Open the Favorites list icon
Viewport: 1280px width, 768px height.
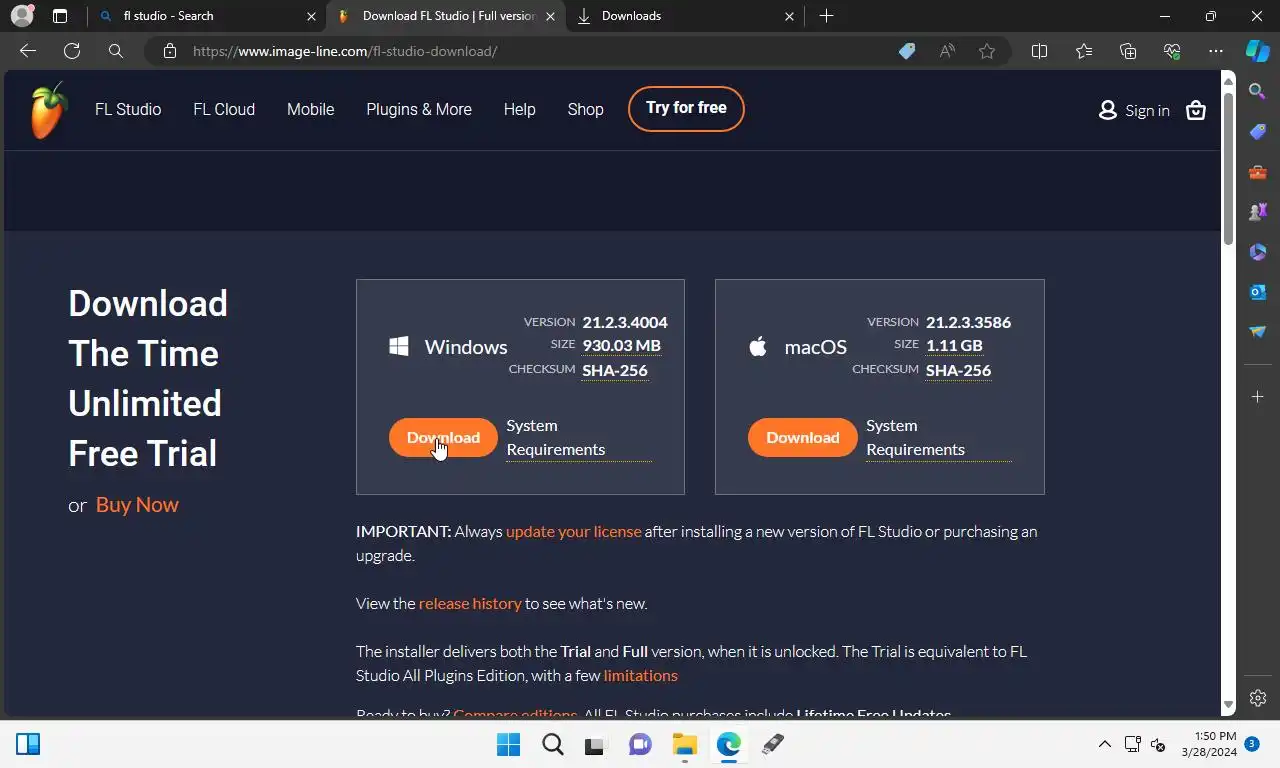[x=1084, y=51]
